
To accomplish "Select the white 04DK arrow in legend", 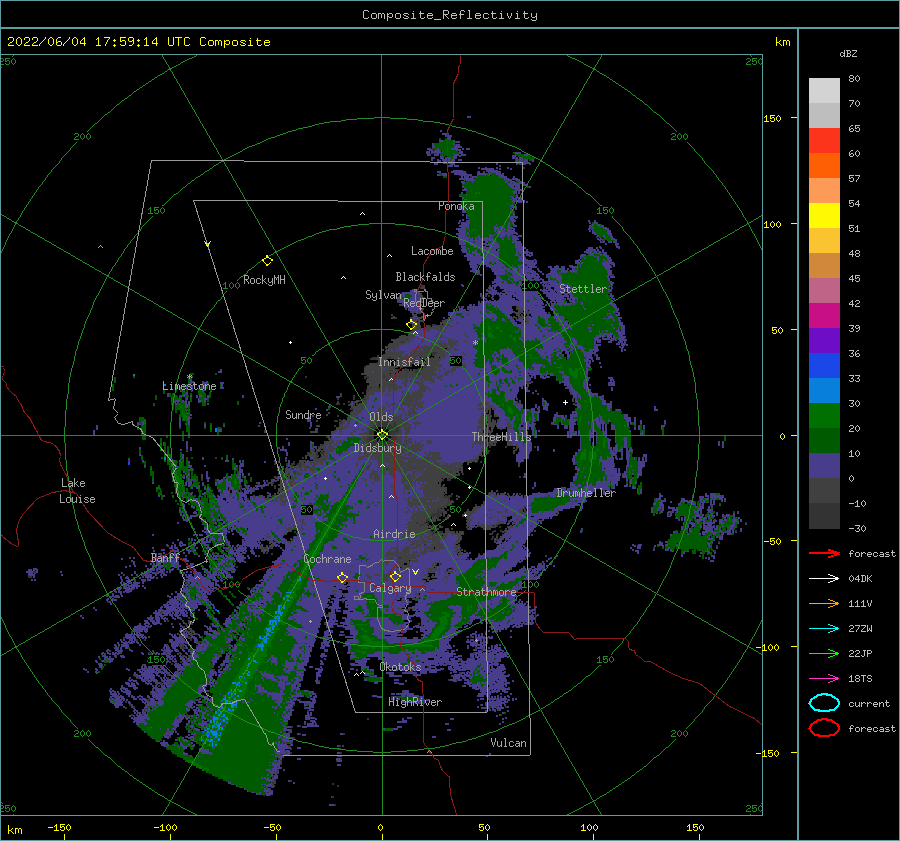I will tap(824, 579).
